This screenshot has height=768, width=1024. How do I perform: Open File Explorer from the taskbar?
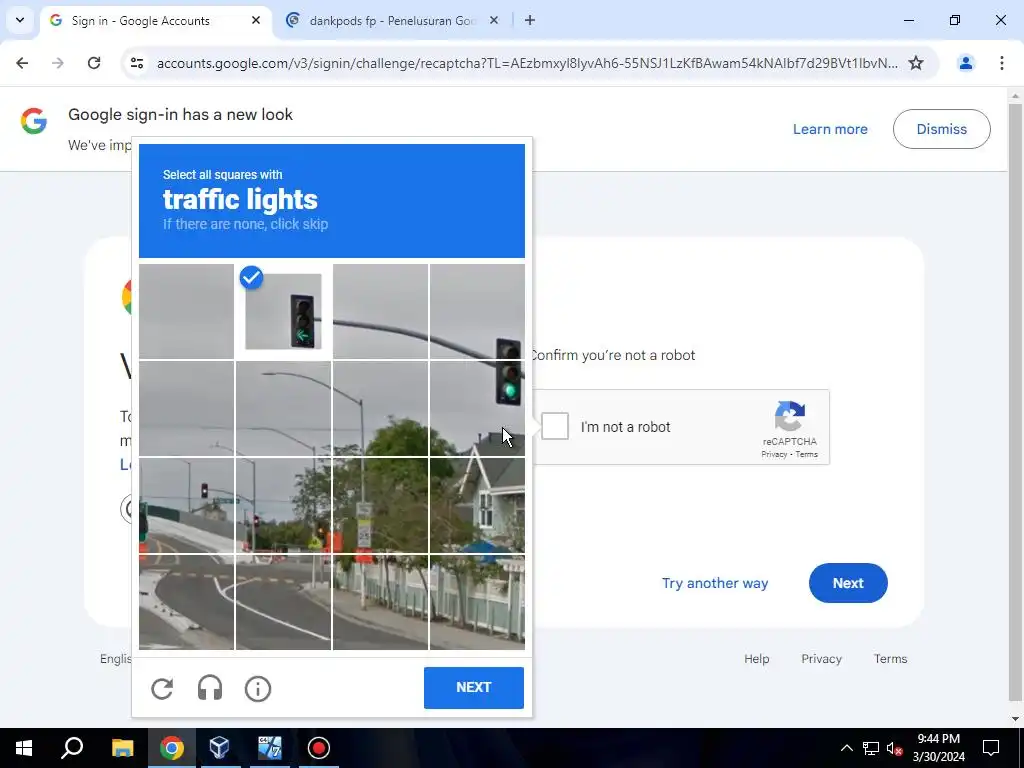tap(122, 748)
